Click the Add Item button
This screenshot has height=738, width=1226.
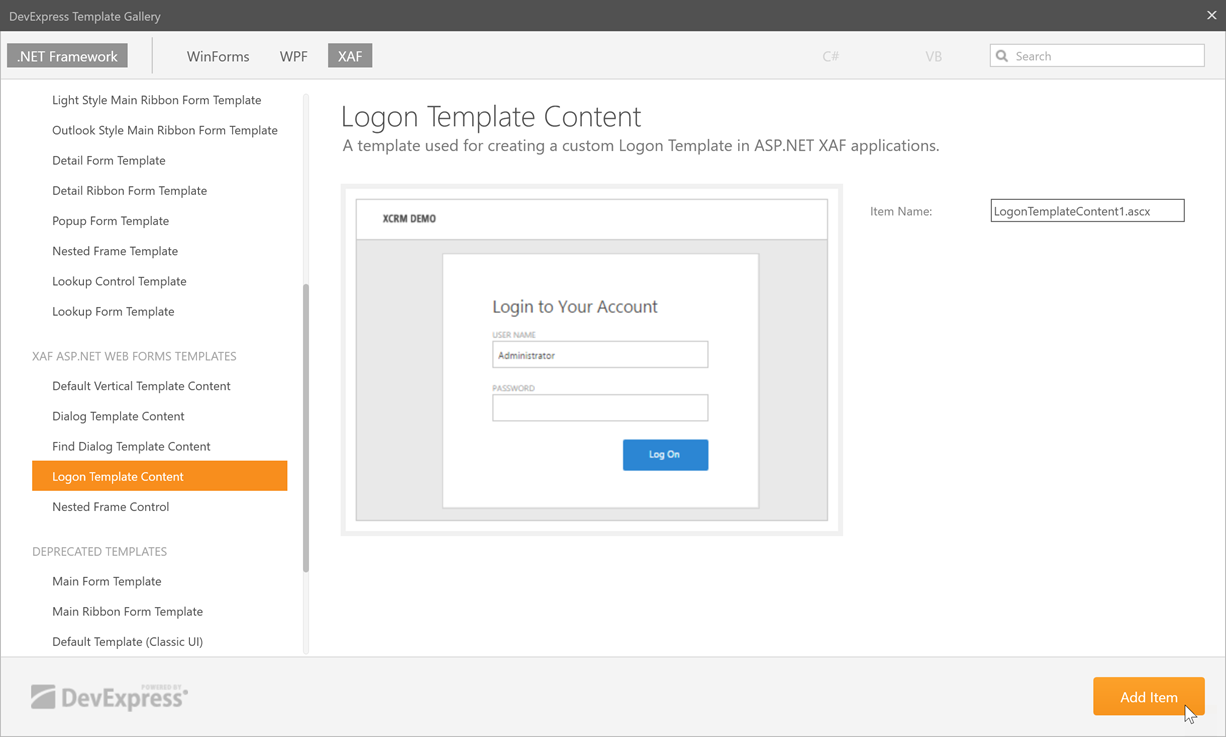(1148, 697)
